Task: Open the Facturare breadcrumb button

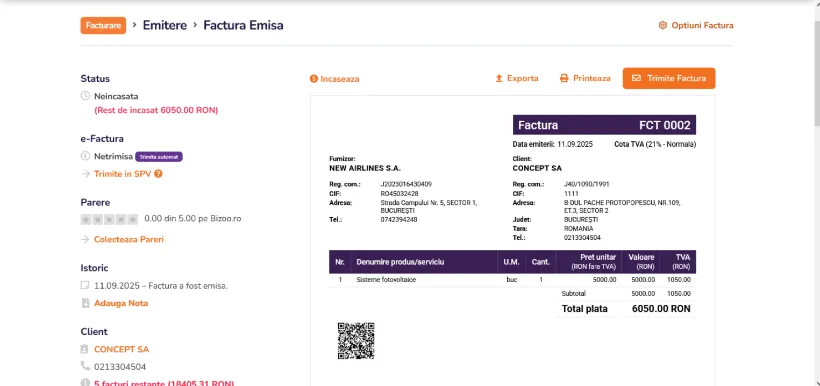Action: 103,25
